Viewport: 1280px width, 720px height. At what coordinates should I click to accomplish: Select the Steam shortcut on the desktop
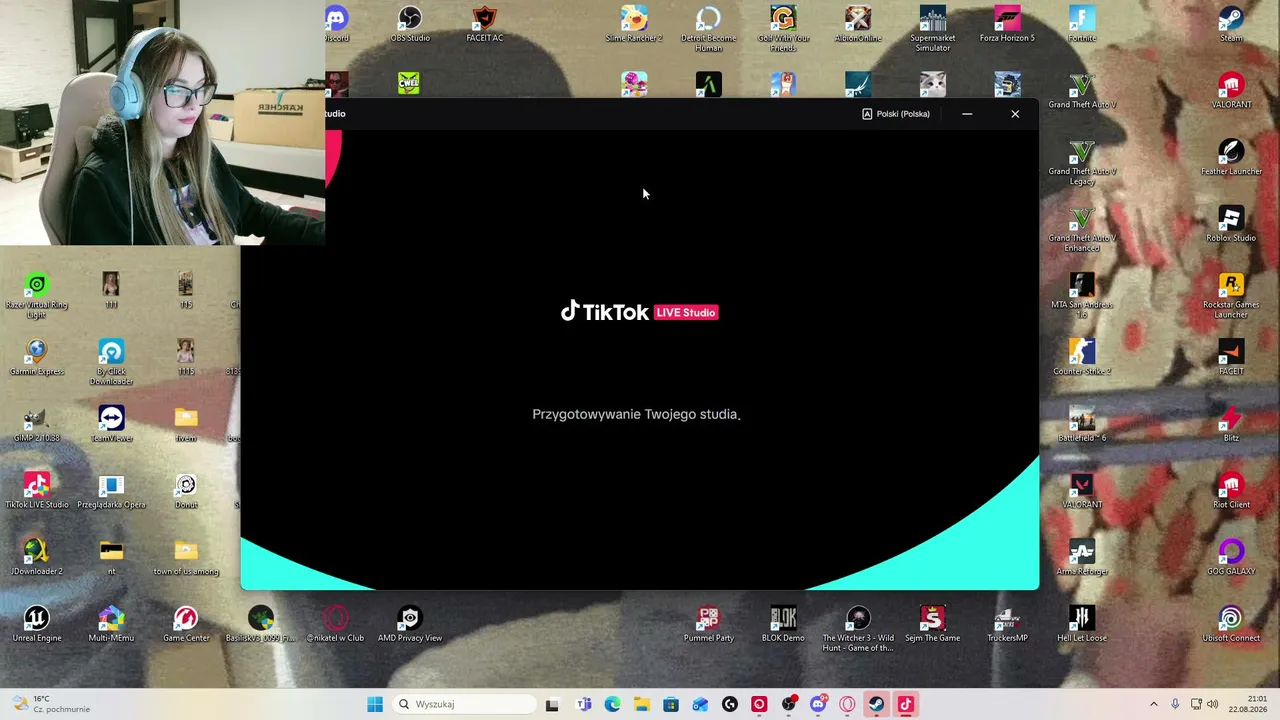click(x=1231, y=24)
